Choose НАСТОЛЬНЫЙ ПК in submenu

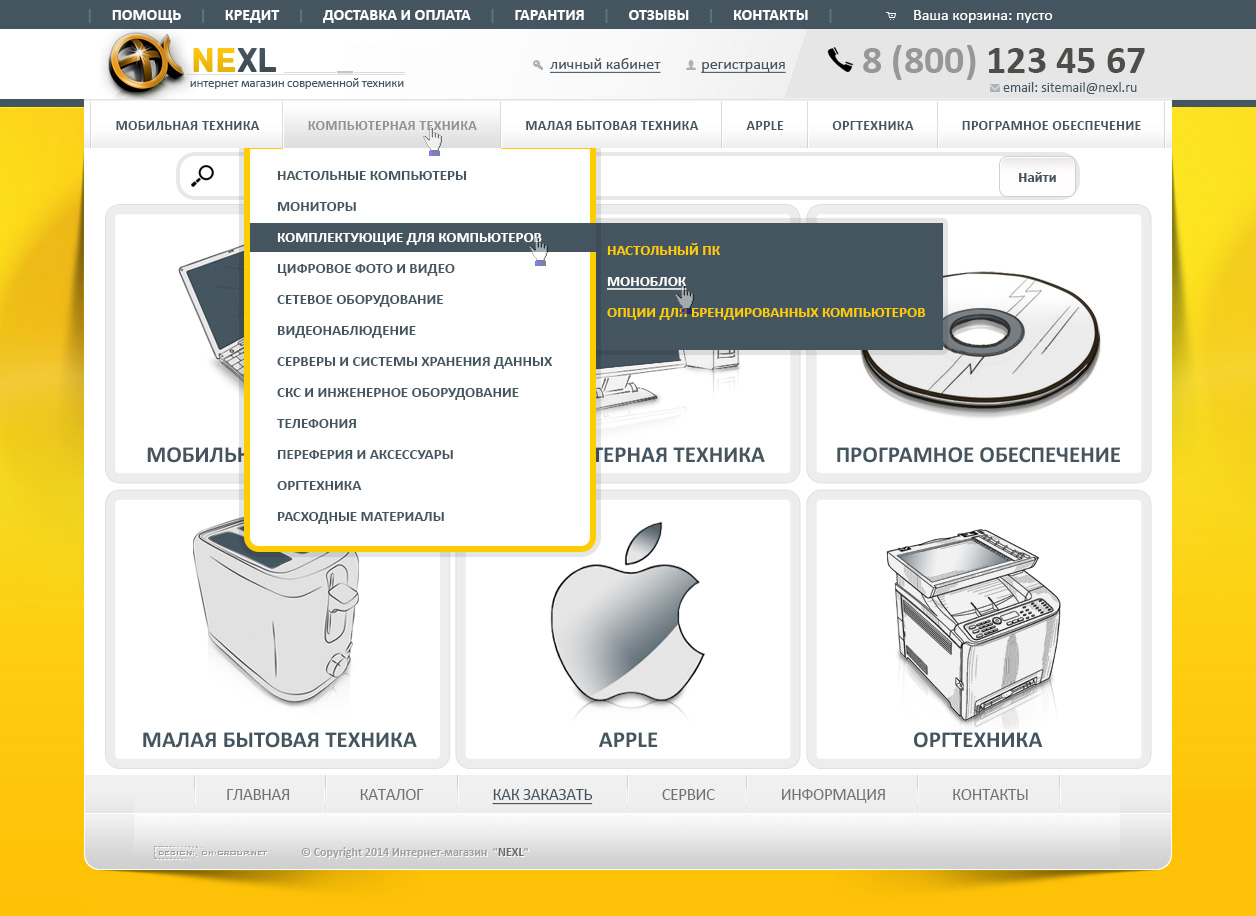pos(663,250)
